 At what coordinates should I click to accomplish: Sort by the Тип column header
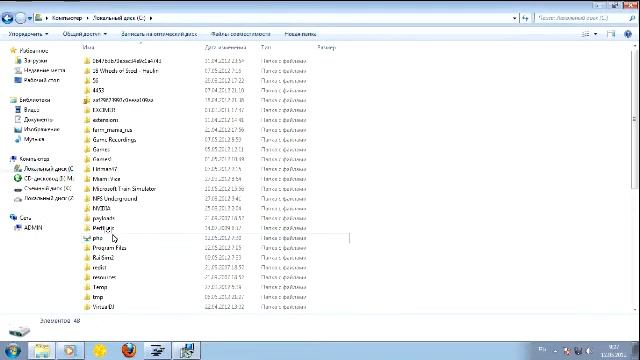[266, 47]
